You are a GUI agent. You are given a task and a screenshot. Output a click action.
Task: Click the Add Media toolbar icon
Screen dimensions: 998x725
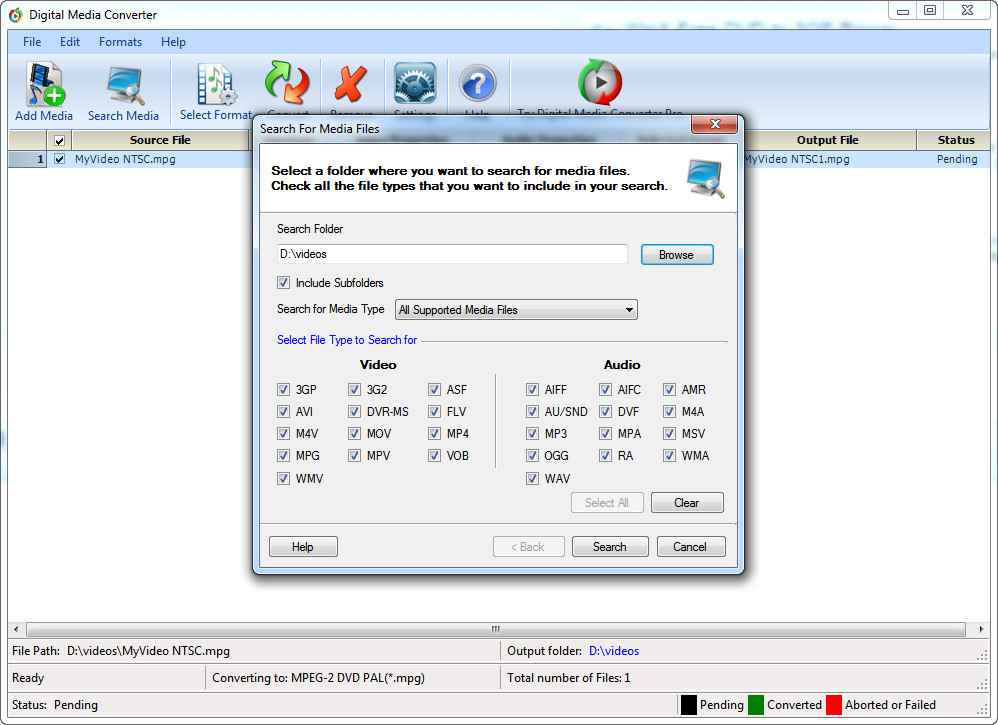pyautogui.click(x=44, y=83)
